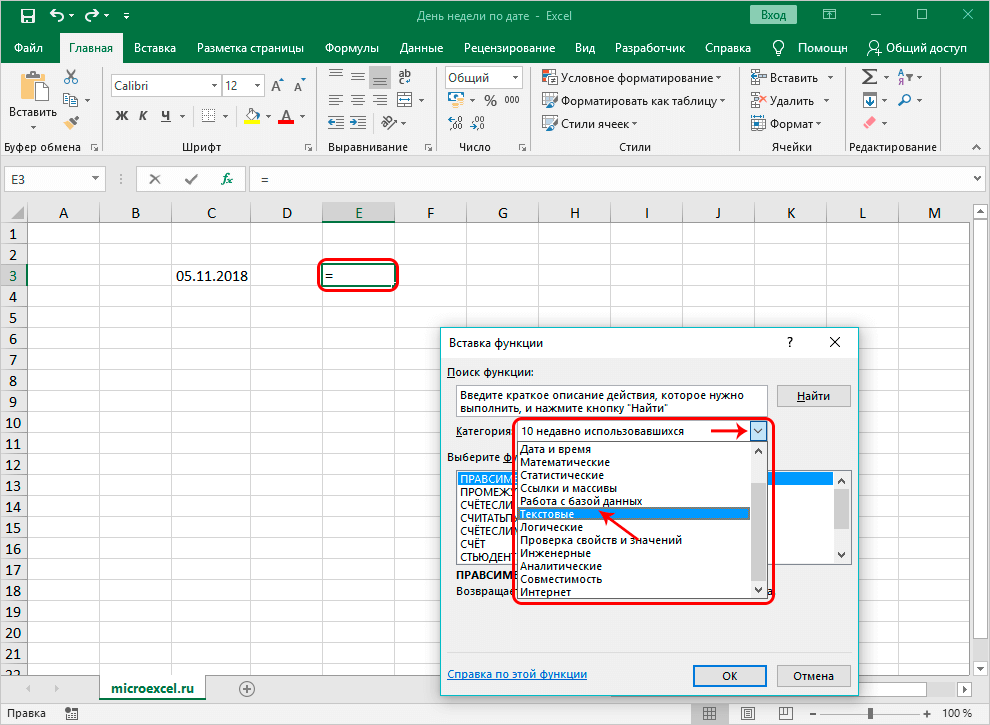Undo the last action
Image resolution: width=990 pixels, height=725 pixels.
[57, 15]
